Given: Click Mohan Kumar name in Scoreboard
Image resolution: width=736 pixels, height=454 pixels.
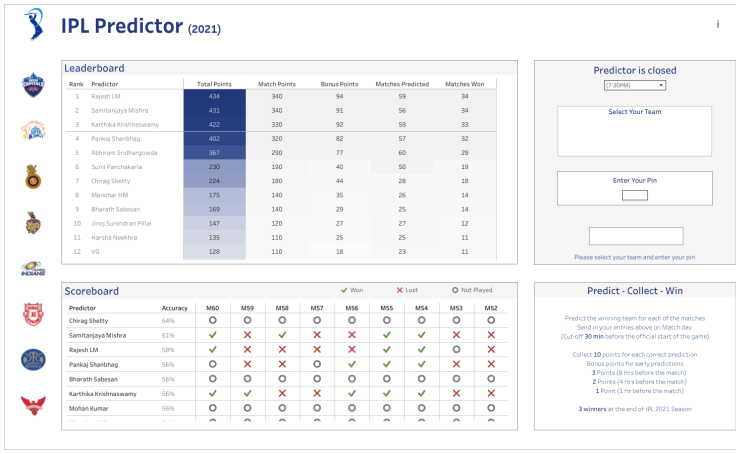Looking at the screenshot, I should click(x=89, y=408).
